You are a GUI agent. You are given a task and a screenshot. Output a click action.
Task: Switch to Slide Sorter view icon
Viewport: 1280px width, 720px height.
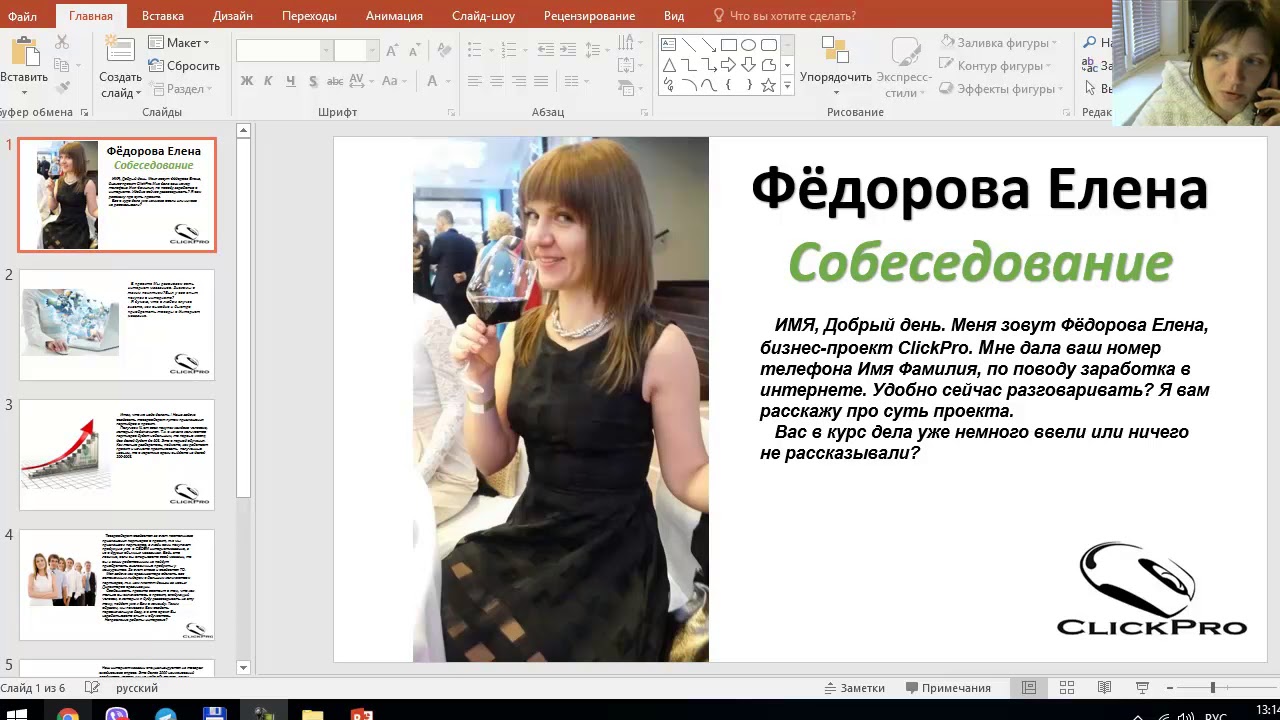1067,688
